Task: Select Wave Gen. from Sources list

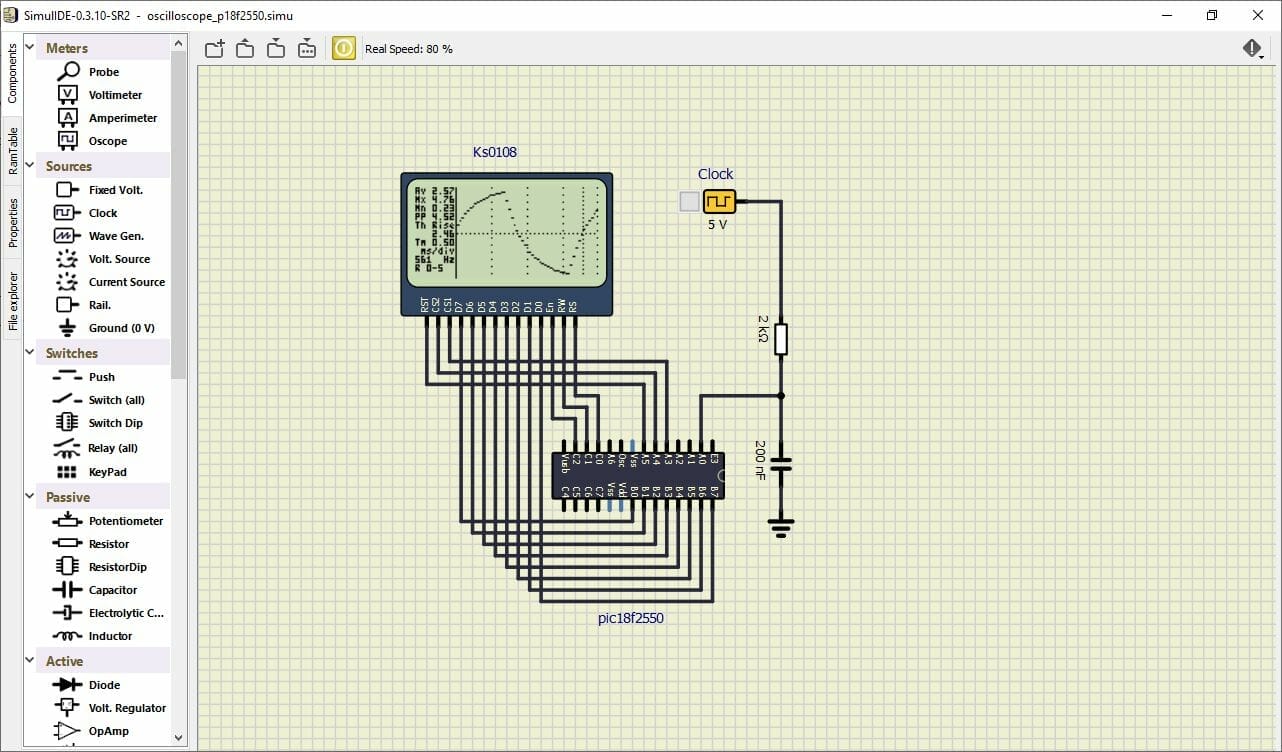Action: pyautogui.click(x=116, y=236)
